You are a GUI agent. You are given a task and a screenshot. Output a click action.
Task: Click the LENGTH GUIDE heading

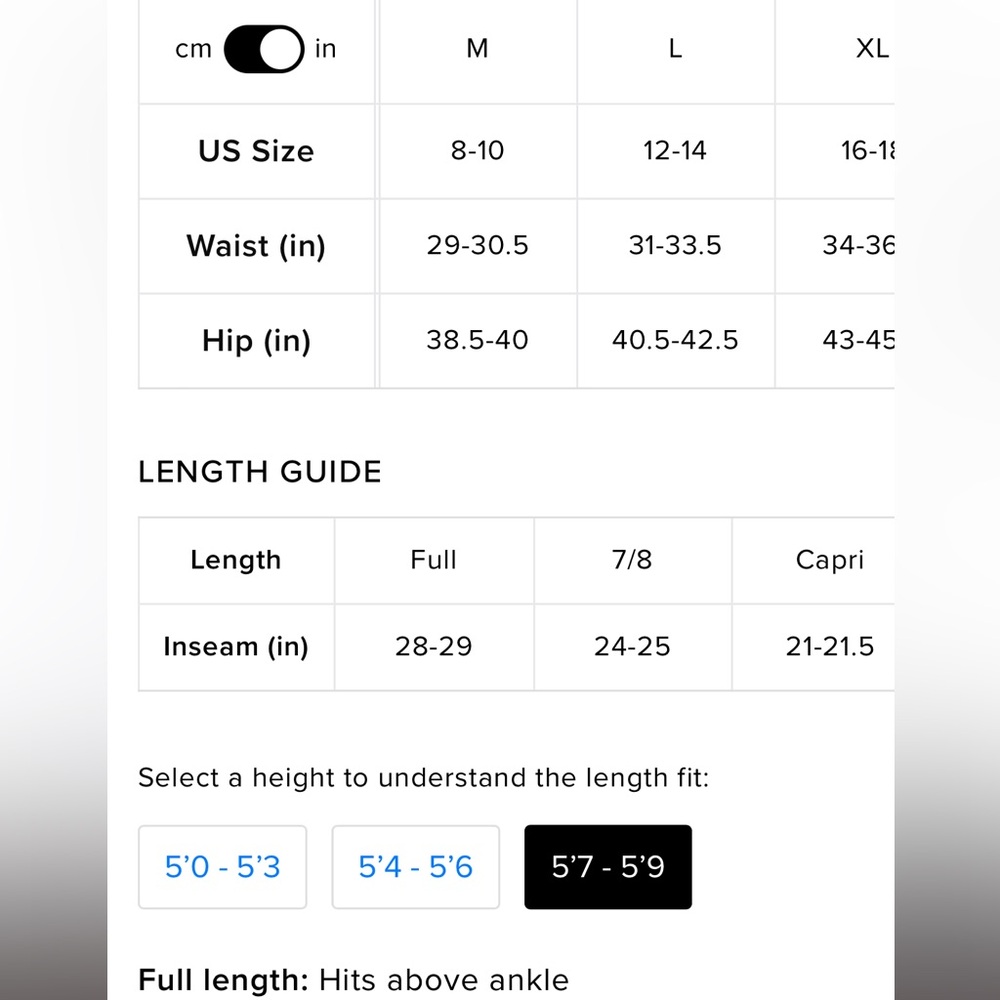tap(260, 472)
